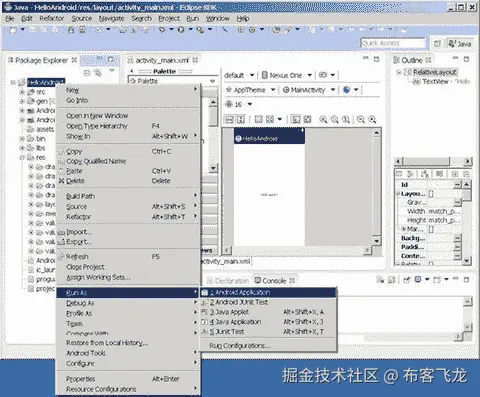Open the Refactor menu in menu bar
The image size is (480, 397).
pos(51,19)
